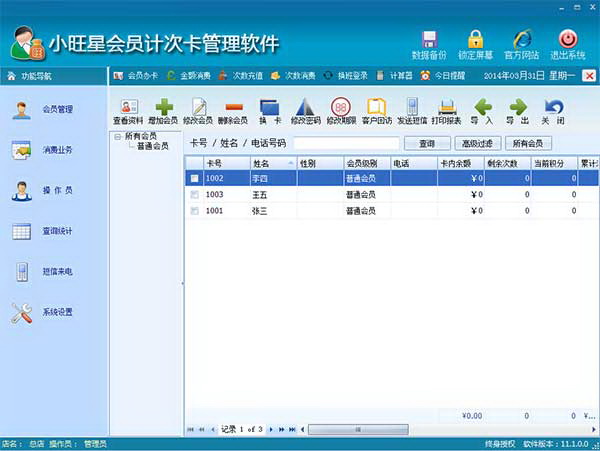
Task: Tick the checkbox for card 1003
Action: coord(194,195)
